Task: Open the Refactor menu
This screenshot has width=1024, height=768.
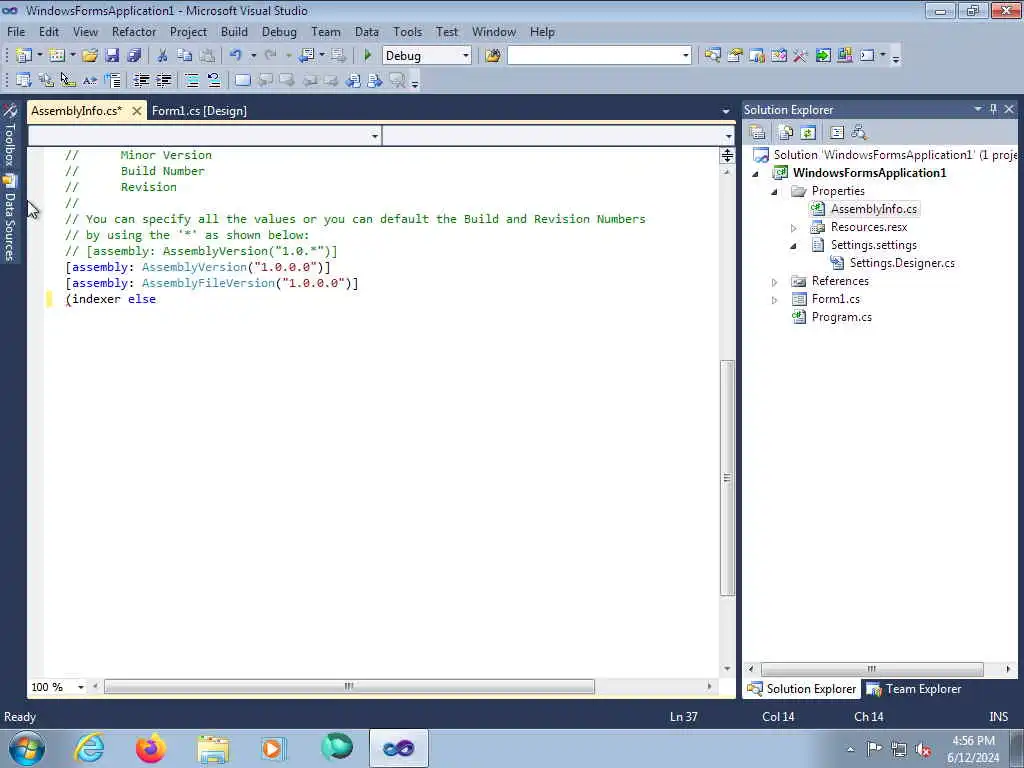Action: click(x=134, y=31)
